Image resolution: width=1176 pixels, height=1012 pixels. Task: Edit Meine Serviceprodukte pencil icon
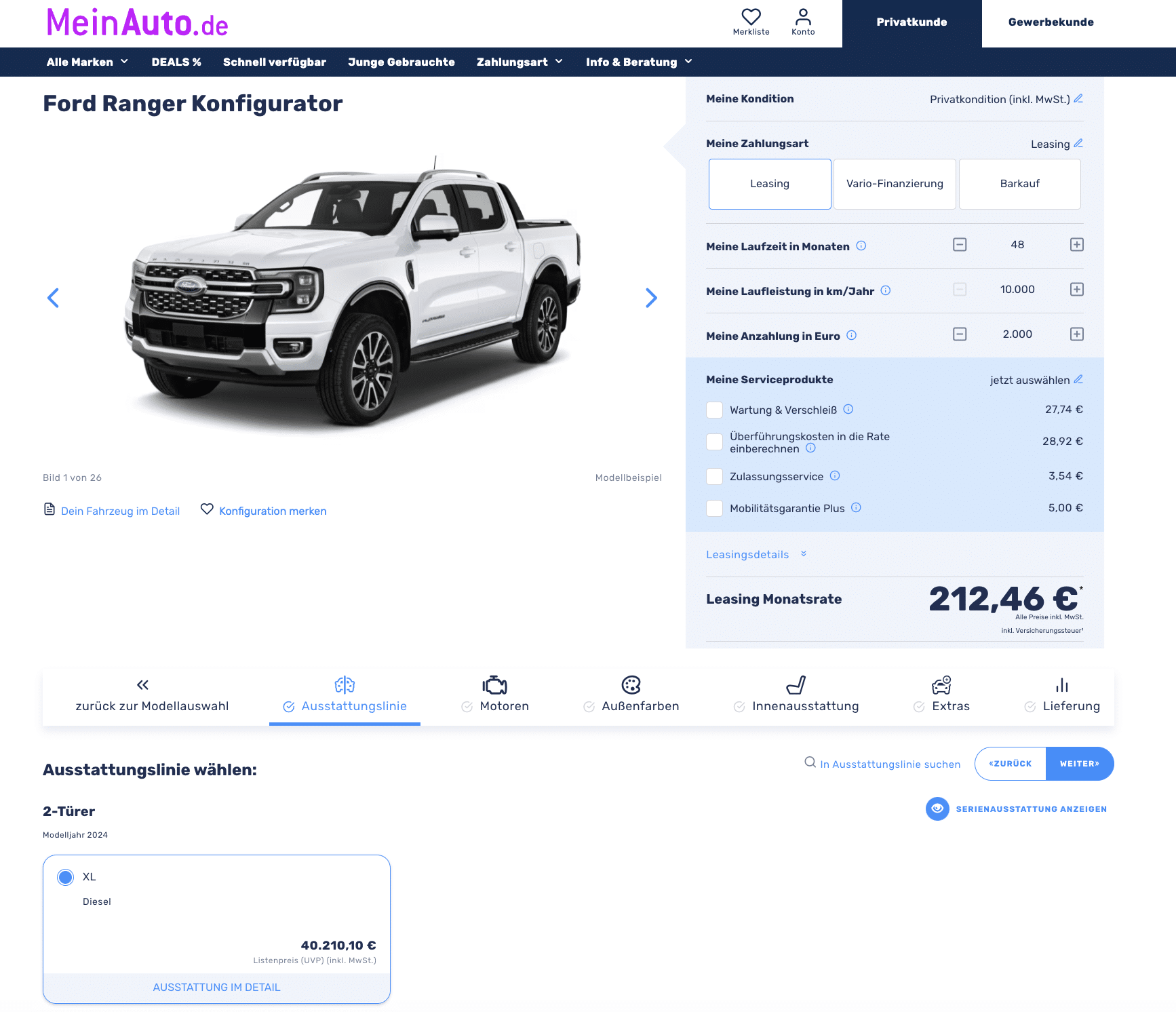1078,379
